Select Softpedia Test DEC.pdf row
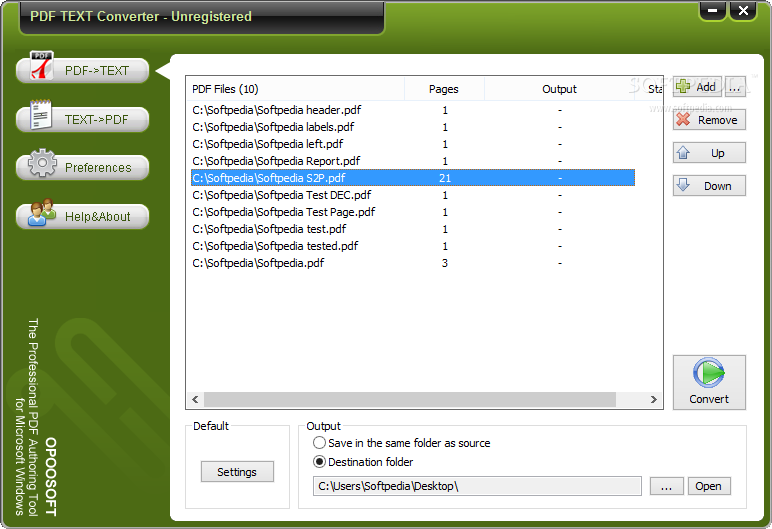This screenshot has height=529, width=772. pos(413,195)
